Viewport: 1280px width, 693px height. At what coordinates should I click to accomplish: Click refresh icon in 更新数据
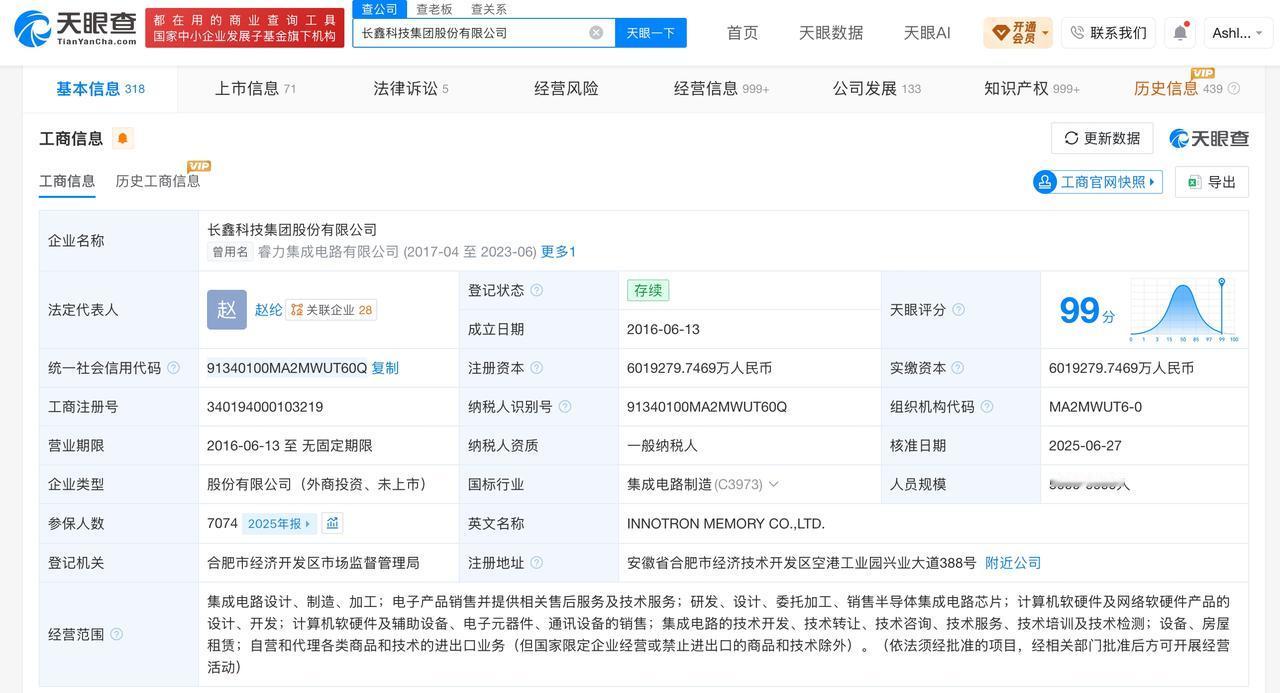1071,138
